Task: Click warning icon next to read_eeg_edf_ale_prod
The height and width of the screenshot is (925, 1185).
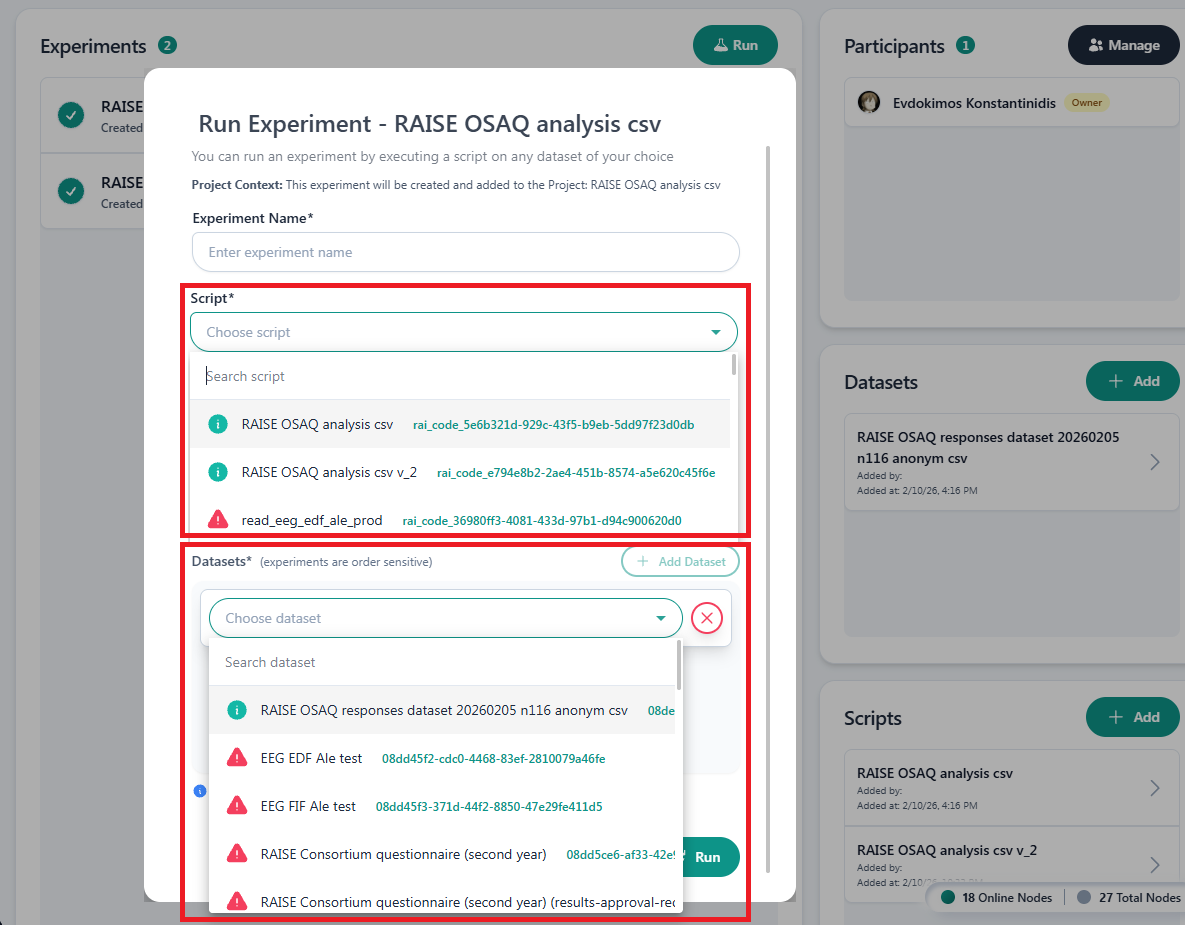Action: tap(217, 520)
